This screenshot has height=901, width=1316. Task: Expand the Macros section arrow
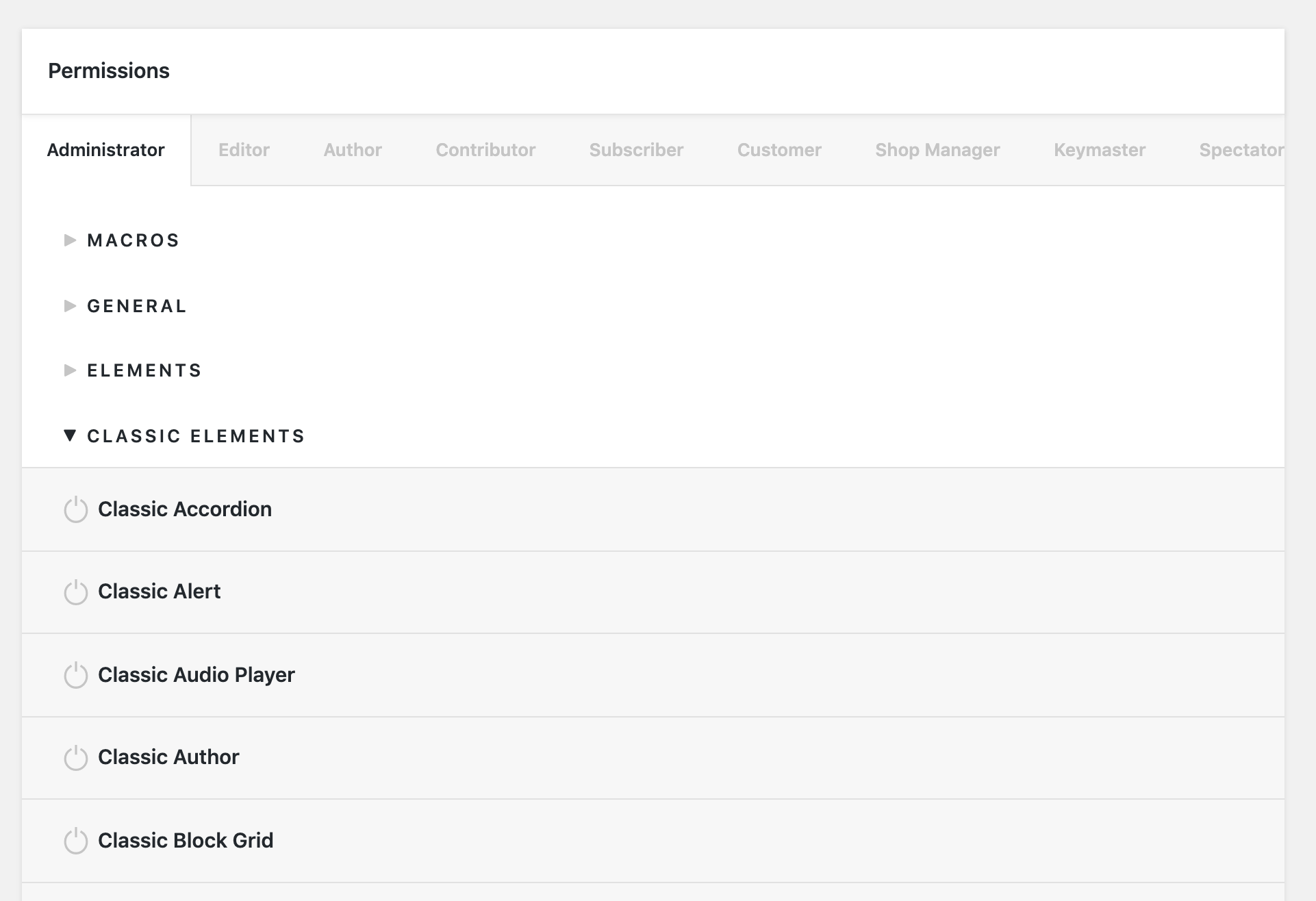tap(69, 240)
